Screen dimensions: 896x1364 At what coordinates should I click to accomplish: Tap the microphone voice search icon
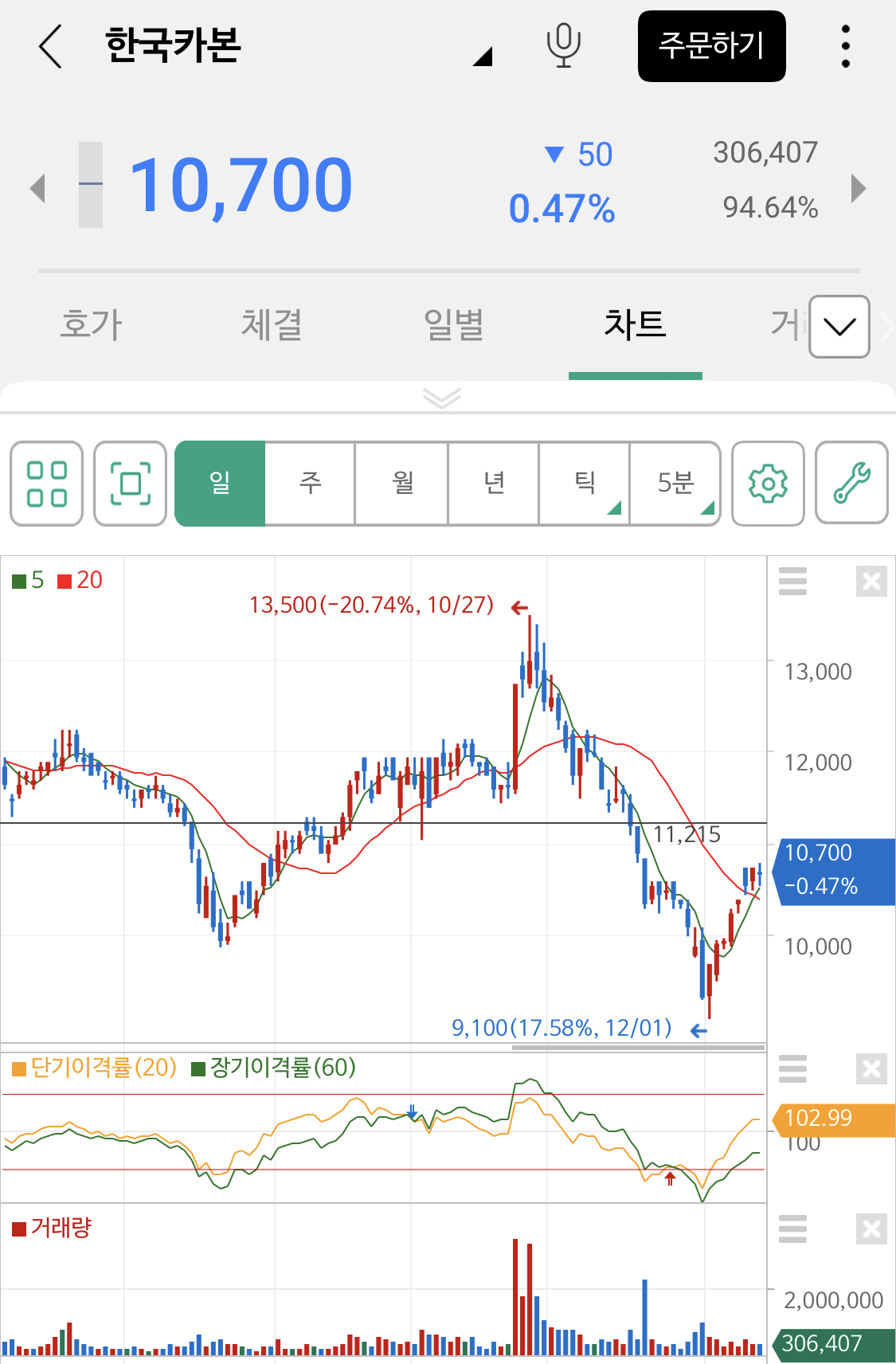coord(563,46)
